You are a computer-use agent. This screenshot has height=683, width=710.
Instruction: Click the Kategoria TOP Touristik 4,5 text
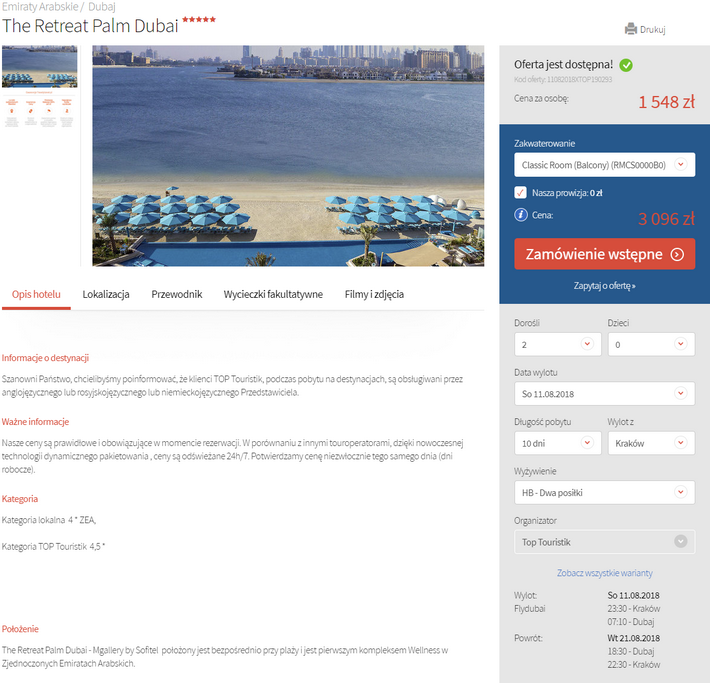[x=53, y=546]
